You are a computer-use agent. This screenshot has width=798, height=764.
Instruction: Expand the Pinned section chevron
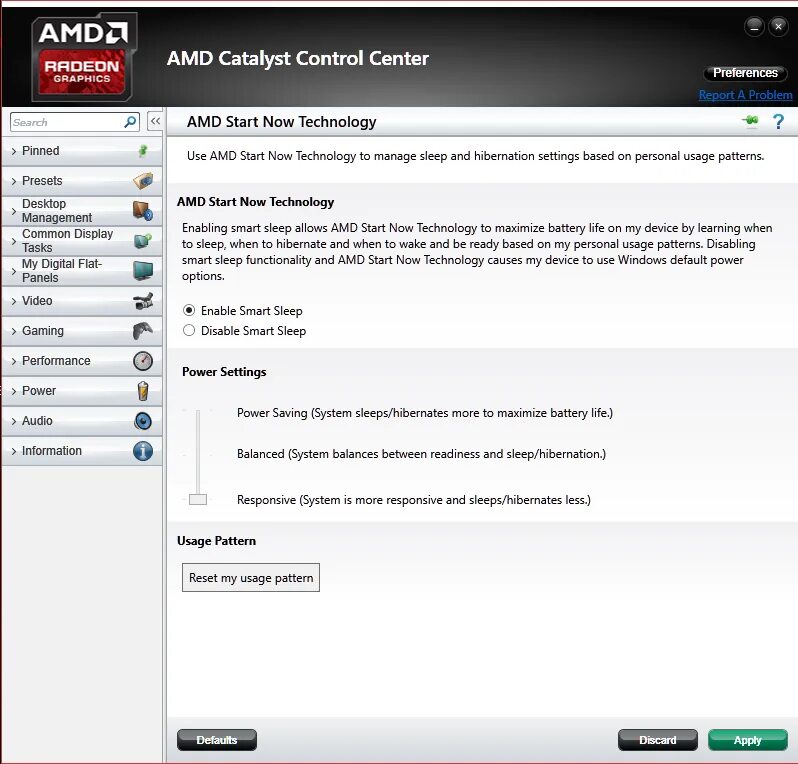pyautogui.click(x=14, y=151)
